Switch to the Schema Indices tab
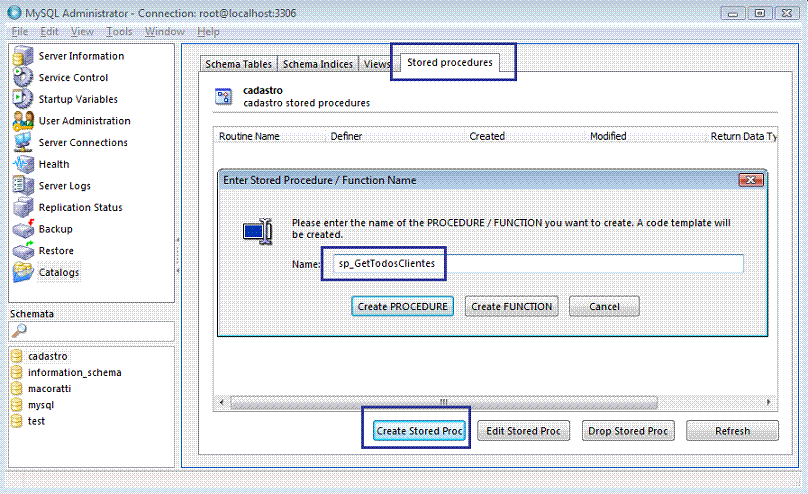Image resolution: width=808 pixels, height=494 pixels. (x=317, y=64)
